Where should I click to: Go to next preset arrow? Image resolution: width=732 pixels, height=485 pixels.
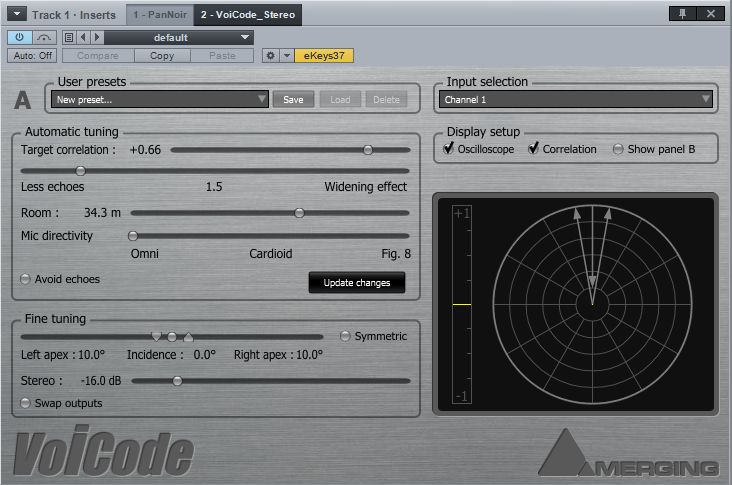(97, 37)
